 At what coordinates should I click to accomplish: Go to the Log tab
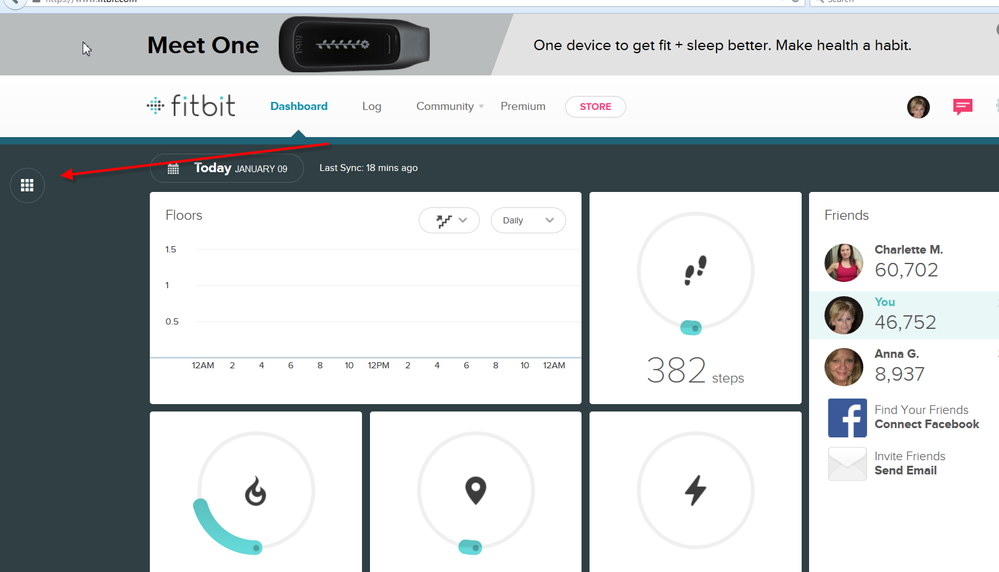(371, 106)
